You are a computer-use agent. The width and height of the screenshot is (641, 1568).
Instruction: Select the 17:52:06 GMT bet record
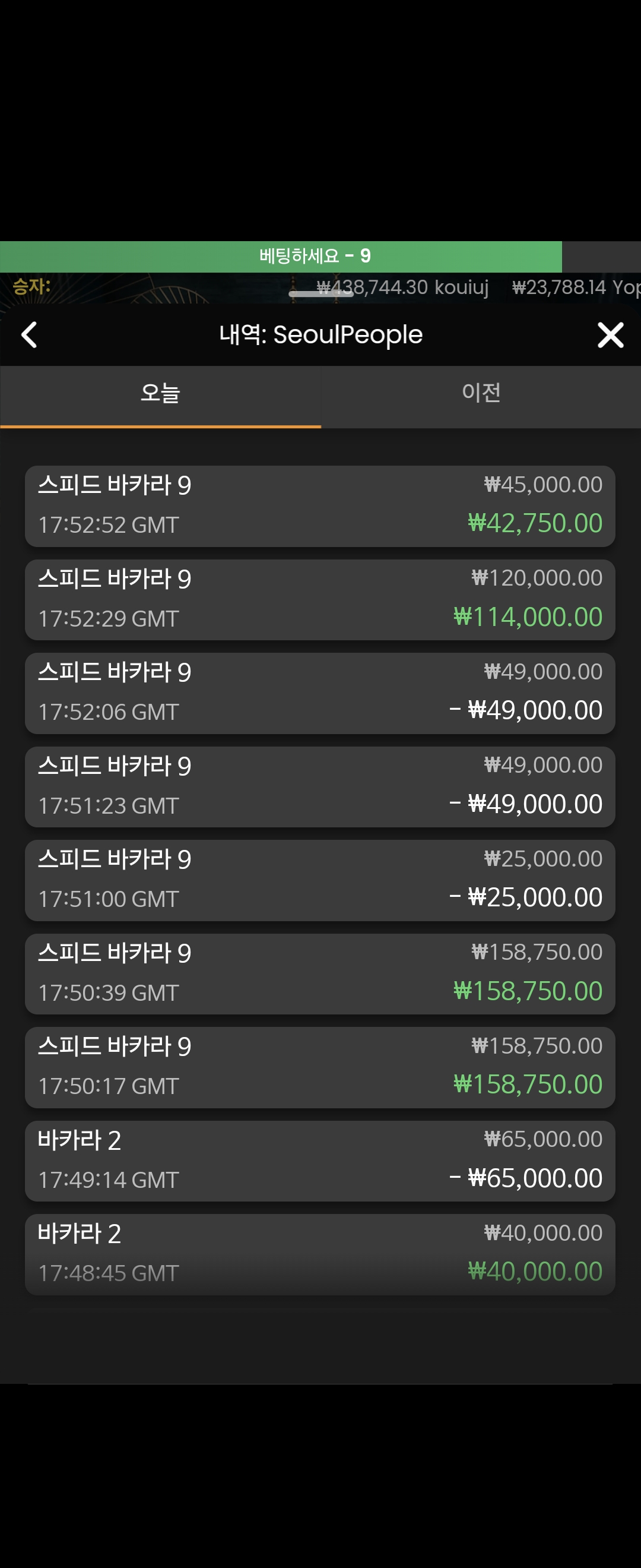click(x=320, y=693)
